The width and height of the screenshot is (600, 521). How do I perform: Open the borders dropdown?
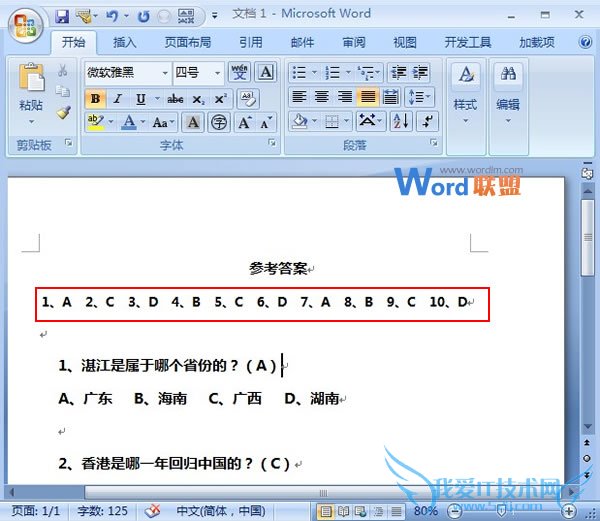[346, 122]
